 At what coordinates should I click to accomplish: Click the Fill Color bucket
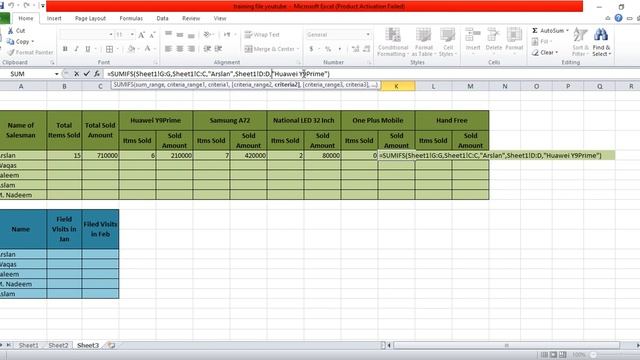(131, 49)
